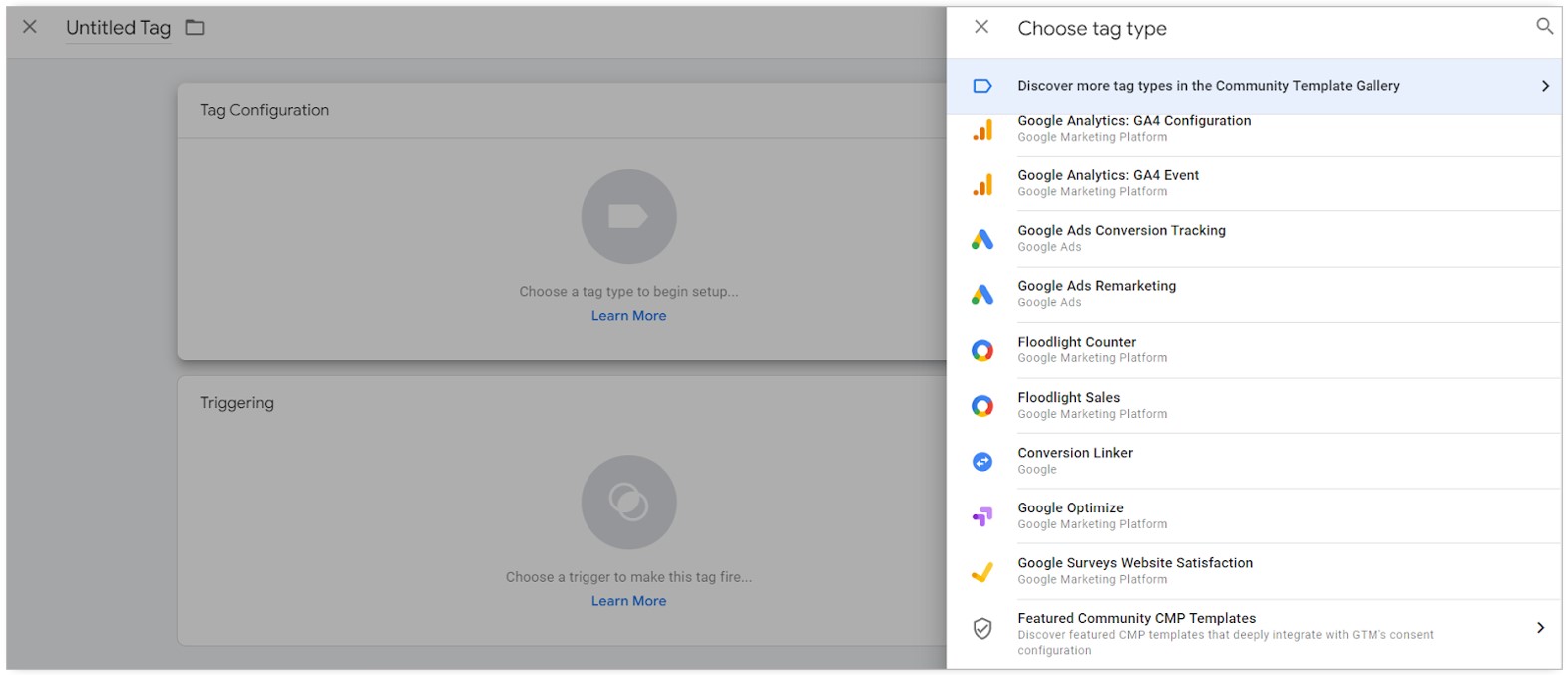The width and height of the screenshot is (1568, 675).
Task: Pick Floodlight Counter tag type
Action: (x=1254, y=350)
